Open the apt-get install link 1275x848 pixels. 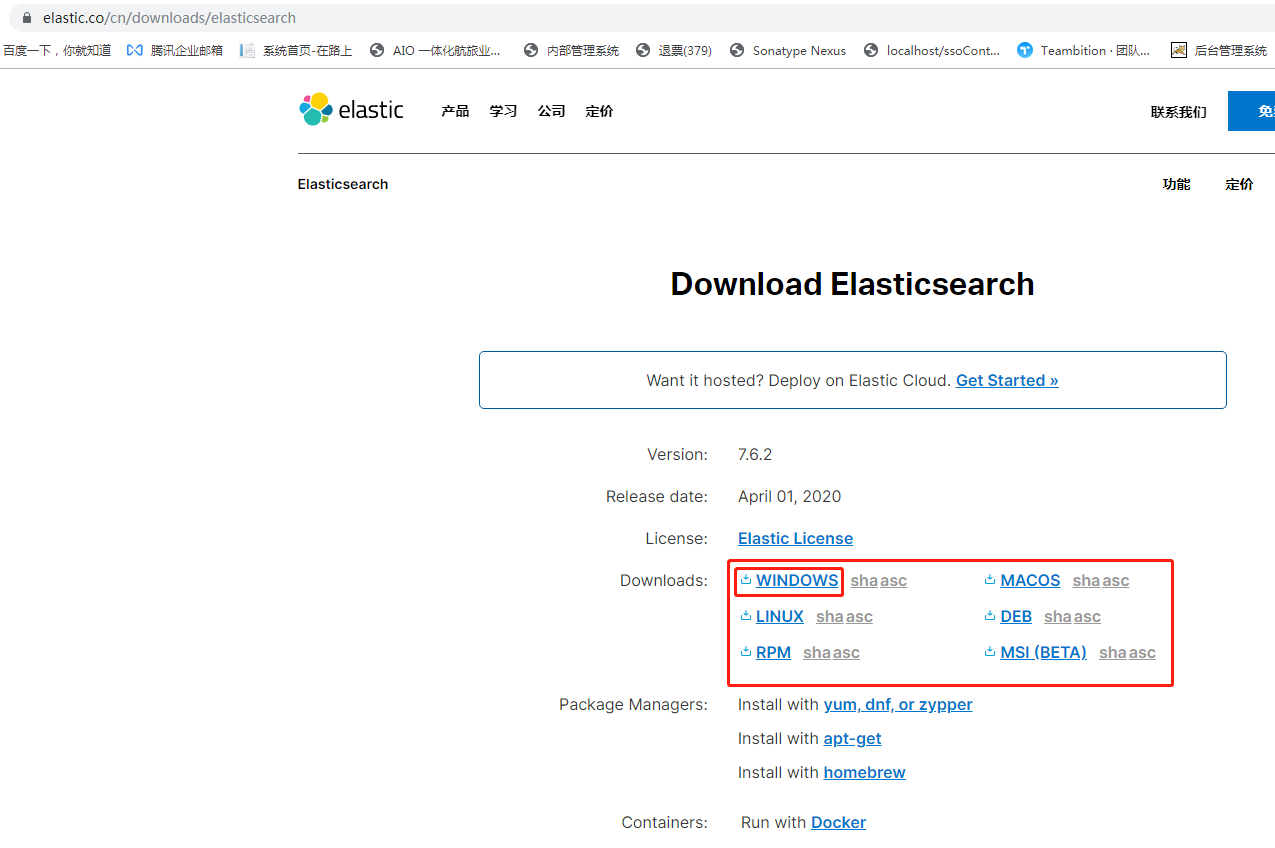pyautogui.click(x=852, y=738)
